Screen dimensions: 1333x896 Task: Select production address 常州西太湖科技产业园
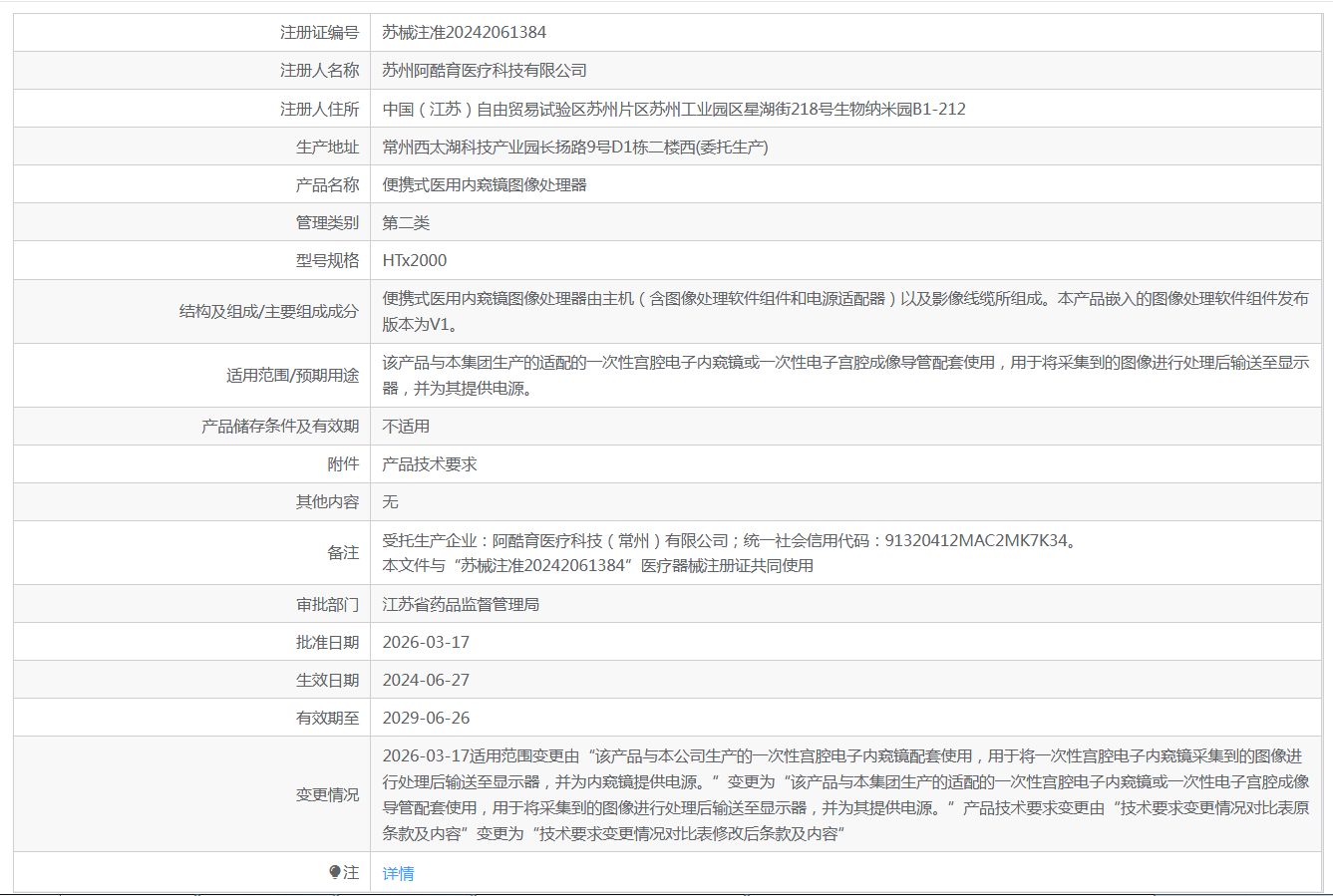(575, 147)
